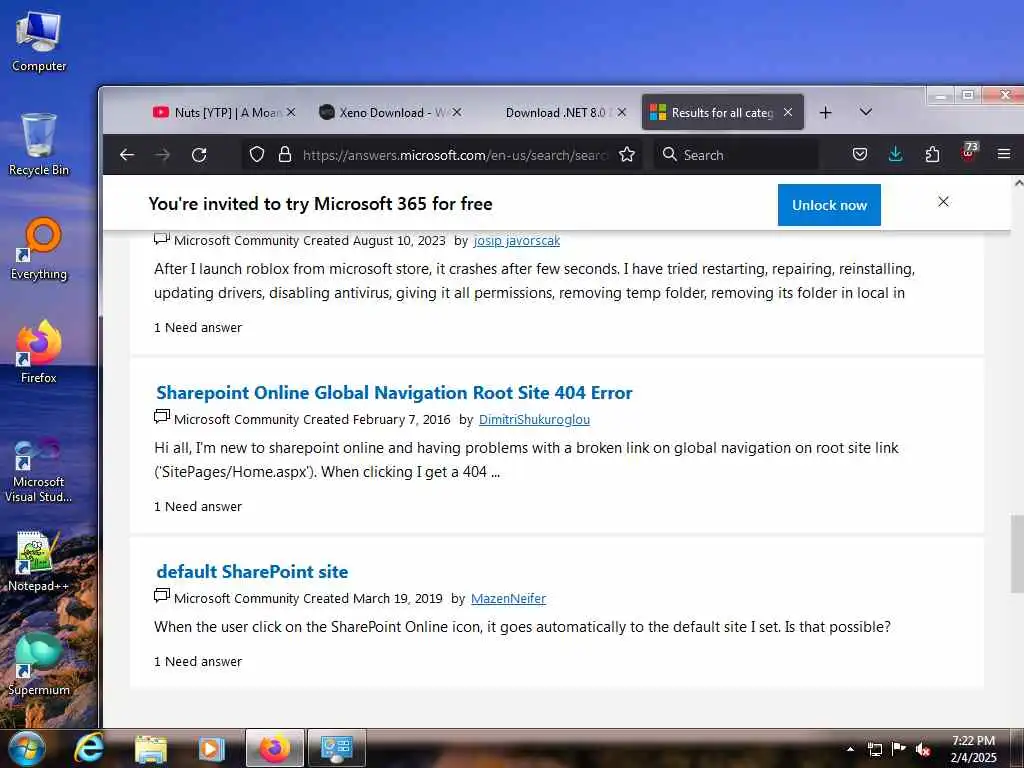Open josip javorscak's profile link
The image size is (1024, 768).
[517, 240]
